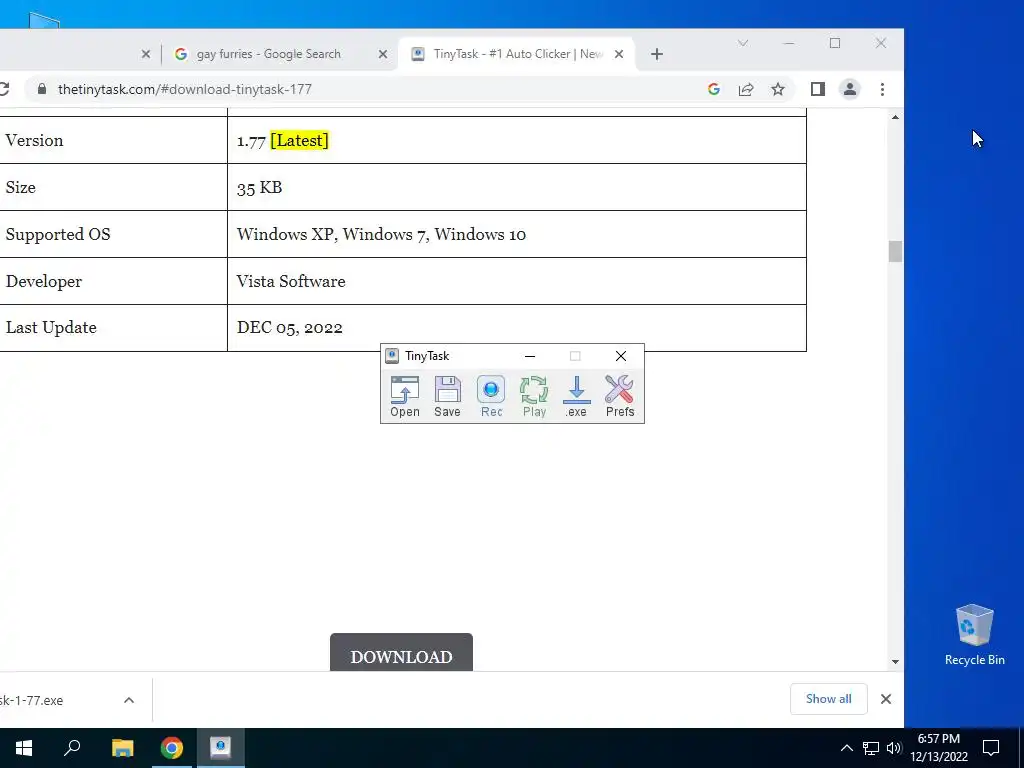Close the downloads bar
Screen dimensions: 1024x768
[886, 699]
